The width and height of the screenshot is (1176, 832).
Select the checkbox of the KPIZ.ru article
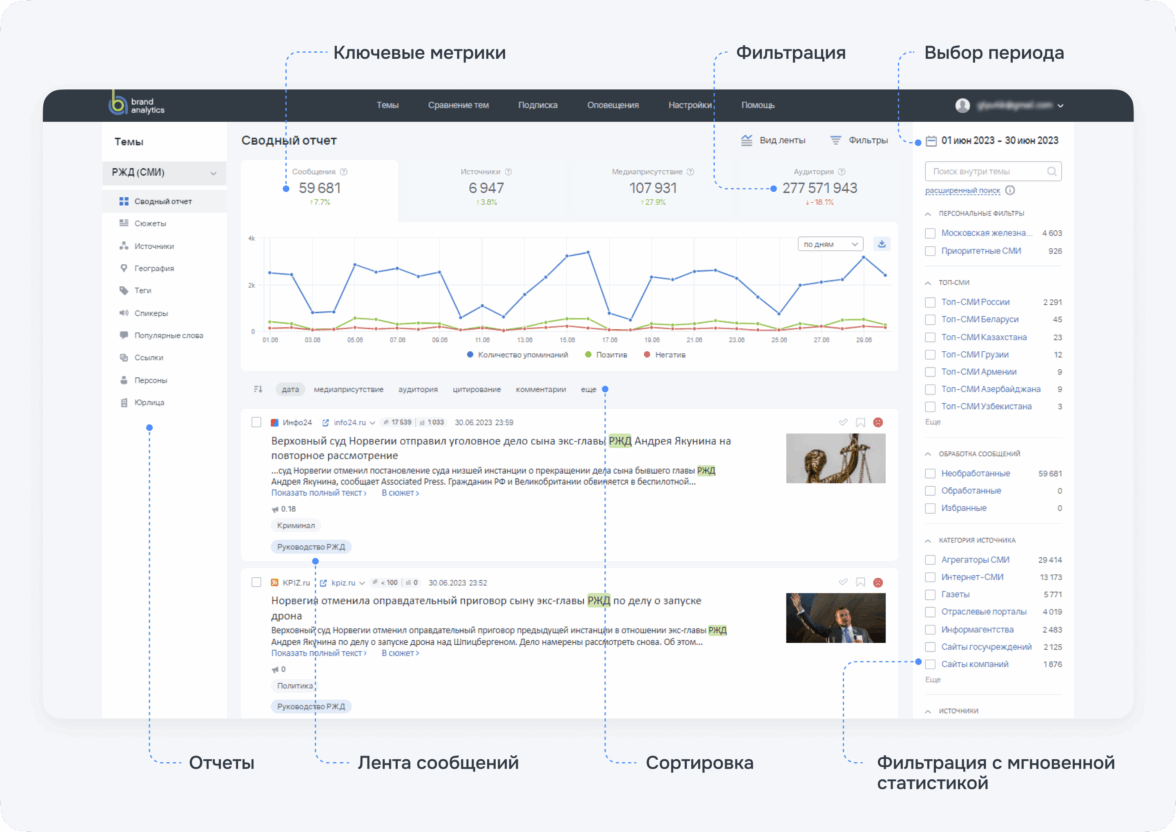click(x=257, y=582)
